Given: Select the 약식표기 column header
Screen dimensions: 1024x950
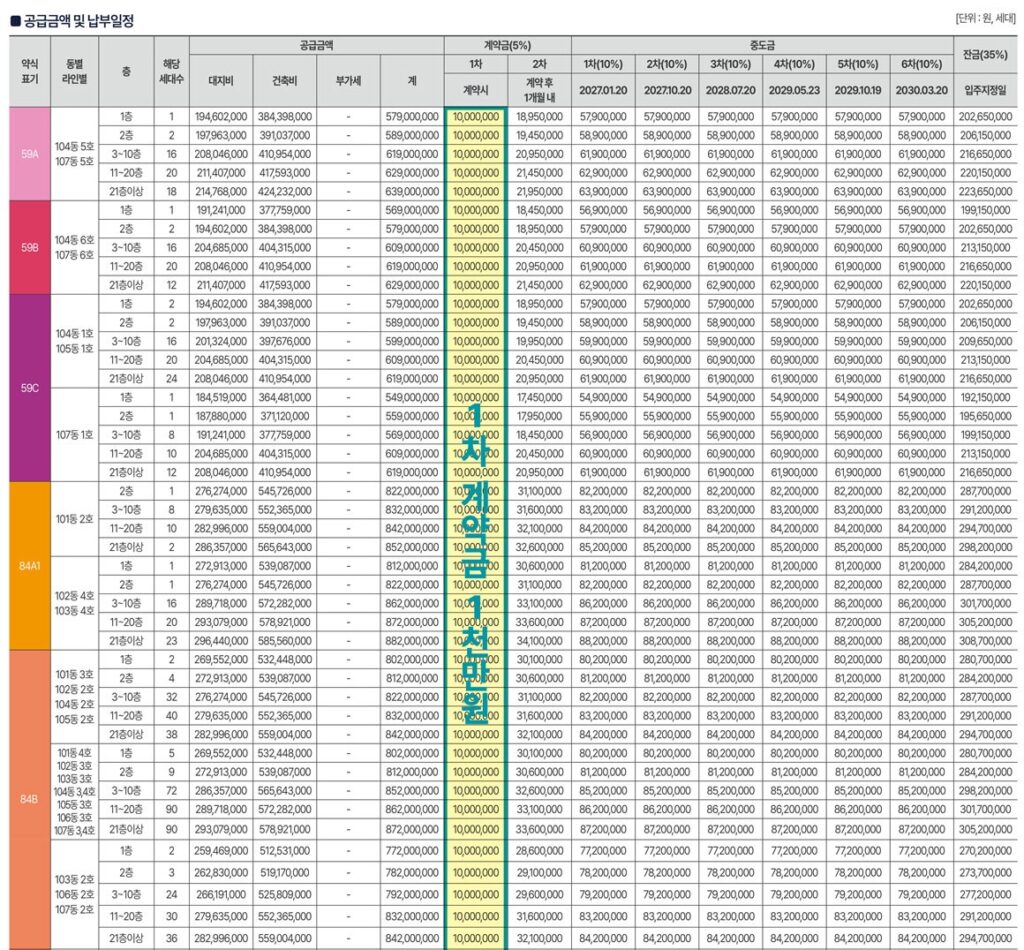Looking at the screenshot, I should 29,72.
